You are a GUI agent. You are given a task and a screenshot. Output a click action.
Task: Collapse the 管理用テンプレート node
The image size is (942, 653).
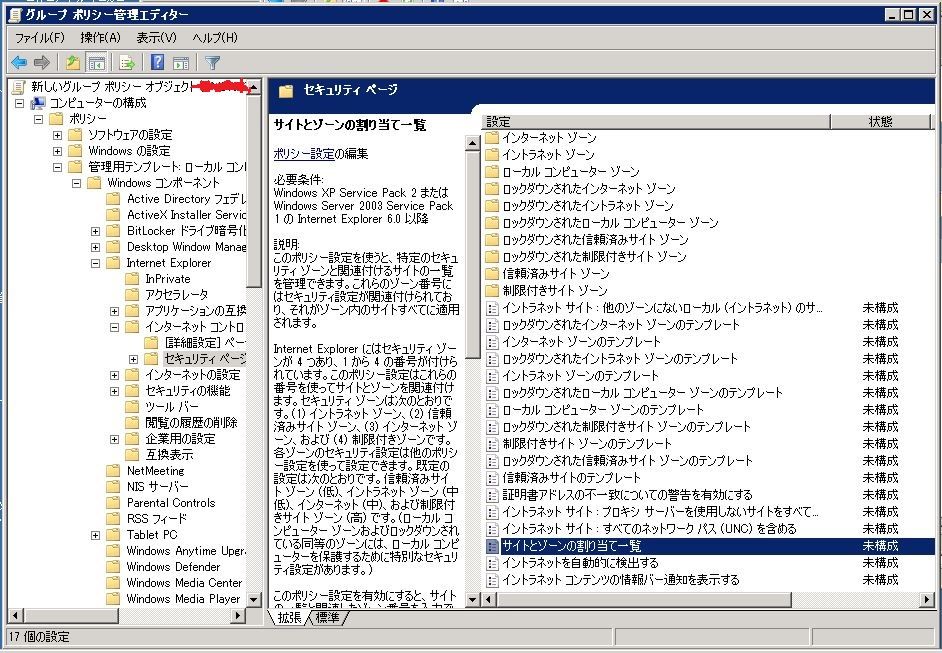click(58, 167)
